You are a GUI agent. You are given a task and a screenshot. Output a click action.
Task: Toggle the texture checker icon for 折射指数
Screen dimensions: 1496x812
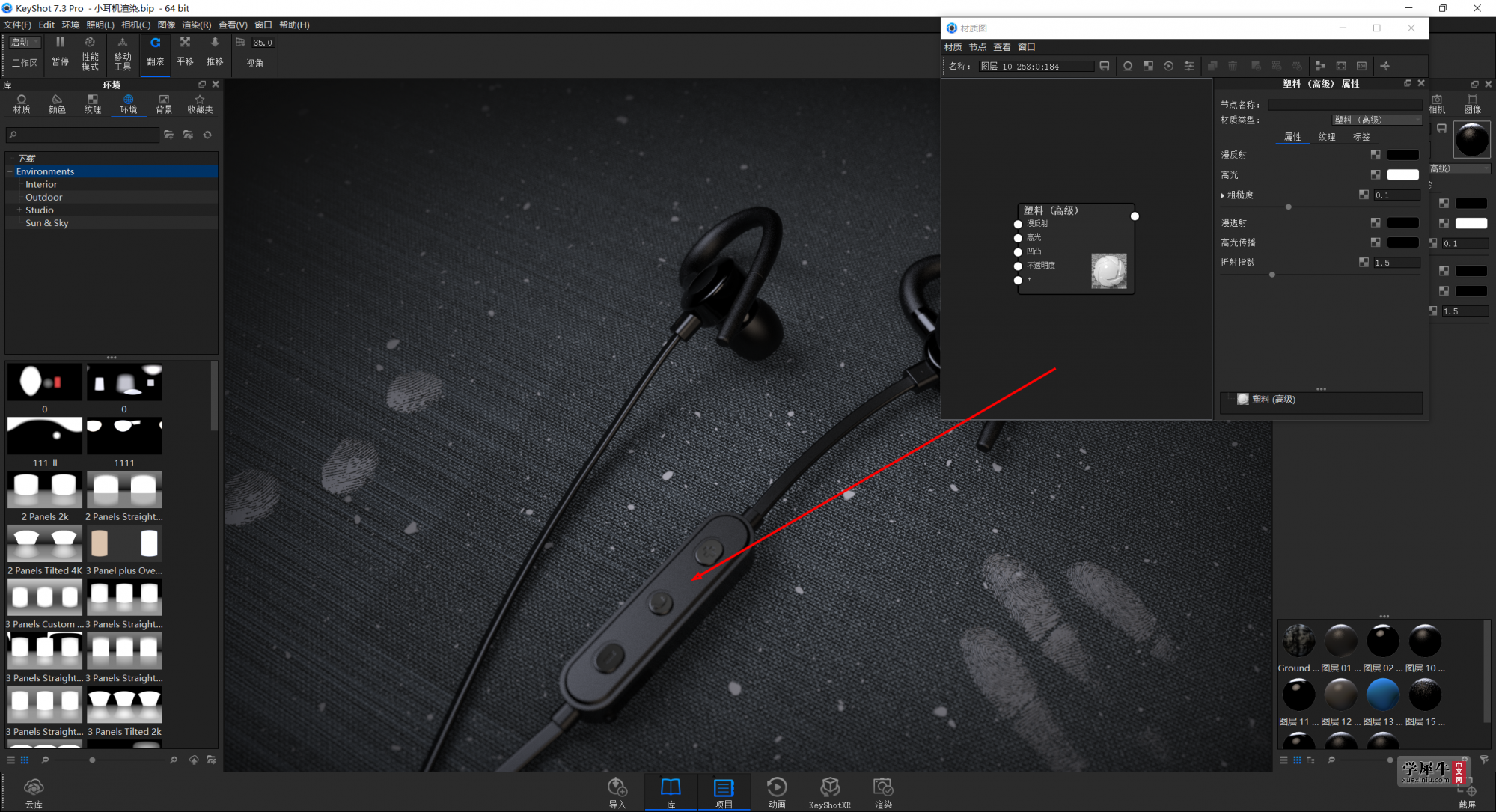coord(1364,263)
